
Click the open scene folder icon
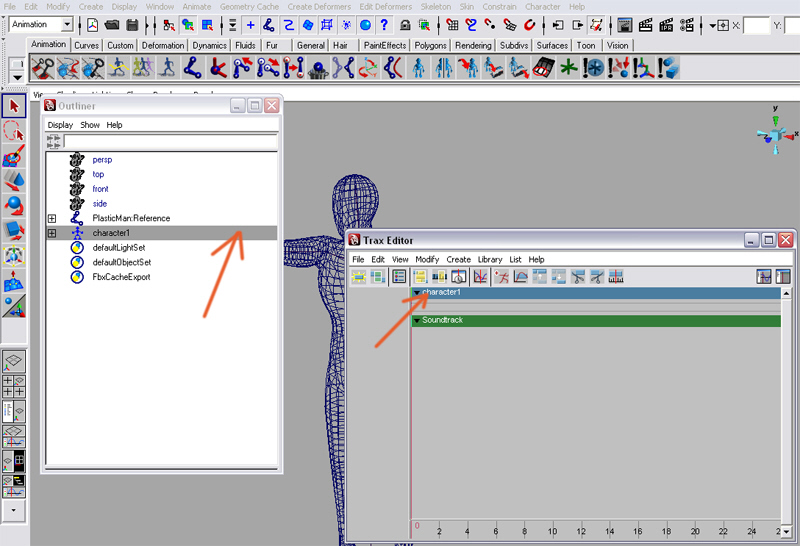click(x=112, y=25)
